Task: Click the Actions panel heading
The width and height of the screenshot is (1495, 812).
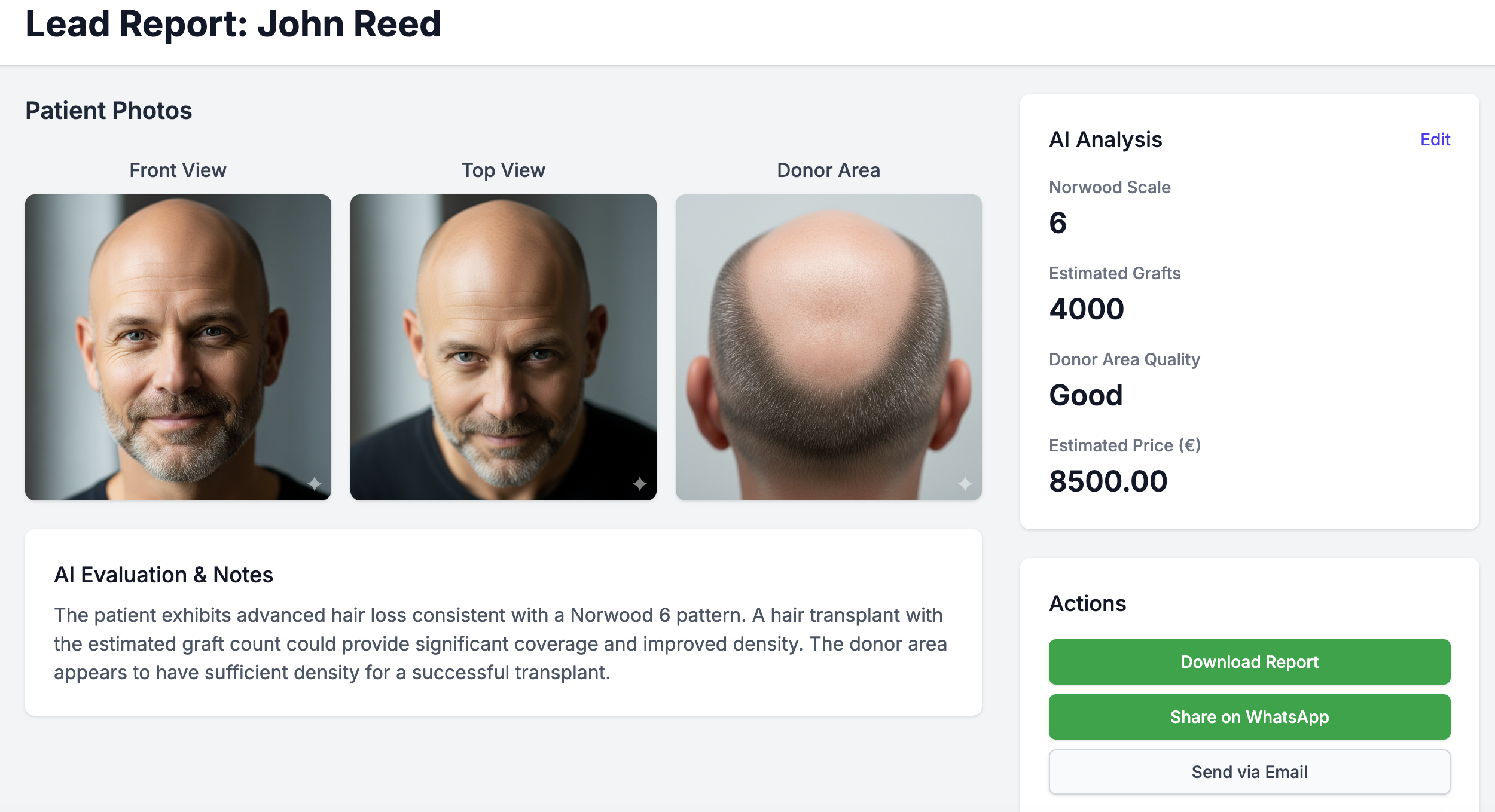Action: coord(1087,603)
